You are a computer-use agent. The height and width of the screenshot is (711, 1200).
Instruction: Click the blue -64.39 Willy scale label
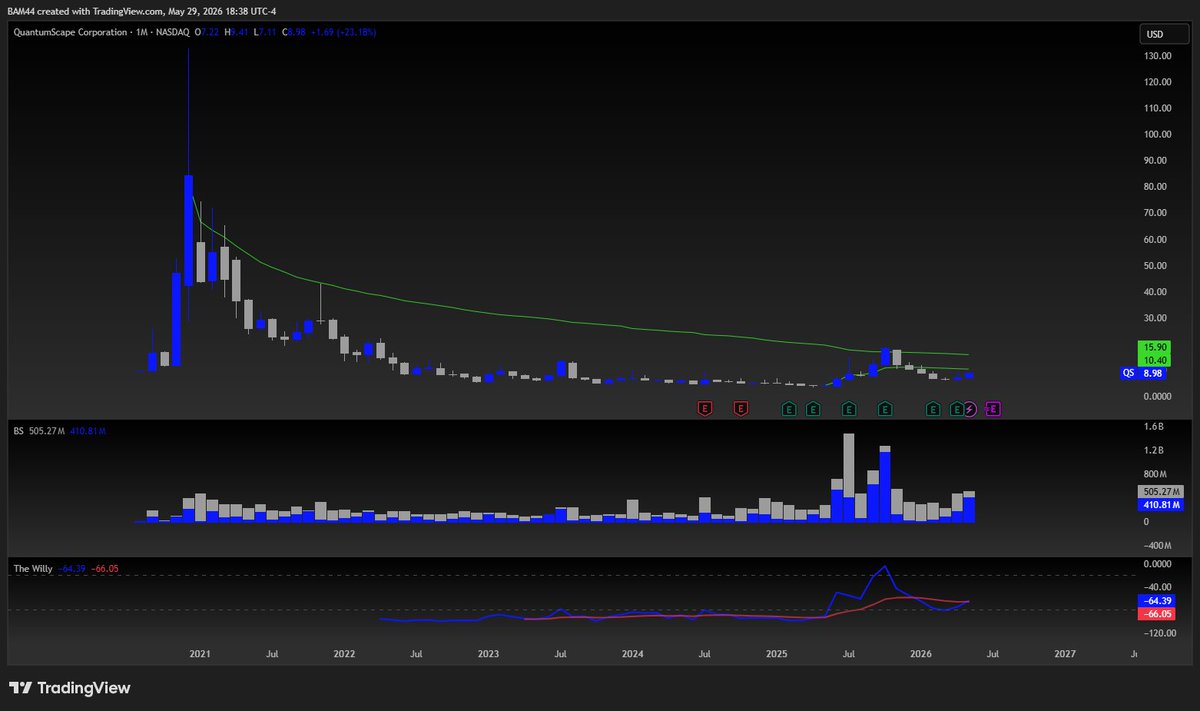tap(1154, 600)
